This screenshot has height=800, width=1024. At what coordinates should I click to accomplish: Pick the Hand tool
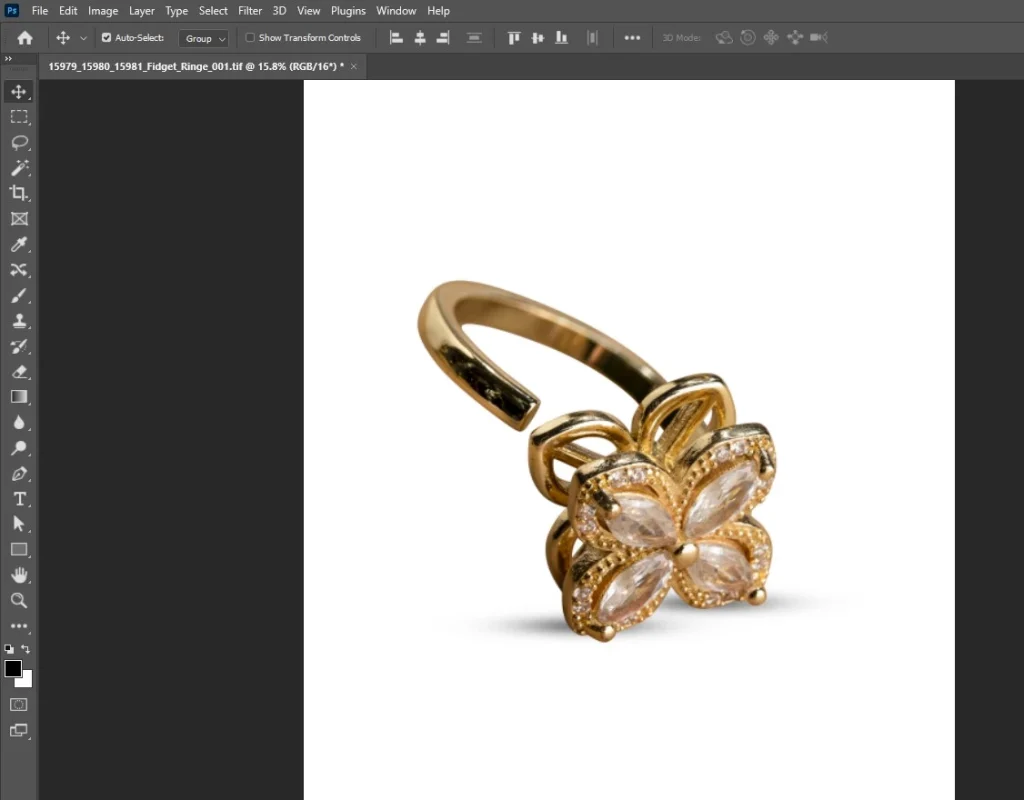tap(19, 575)
